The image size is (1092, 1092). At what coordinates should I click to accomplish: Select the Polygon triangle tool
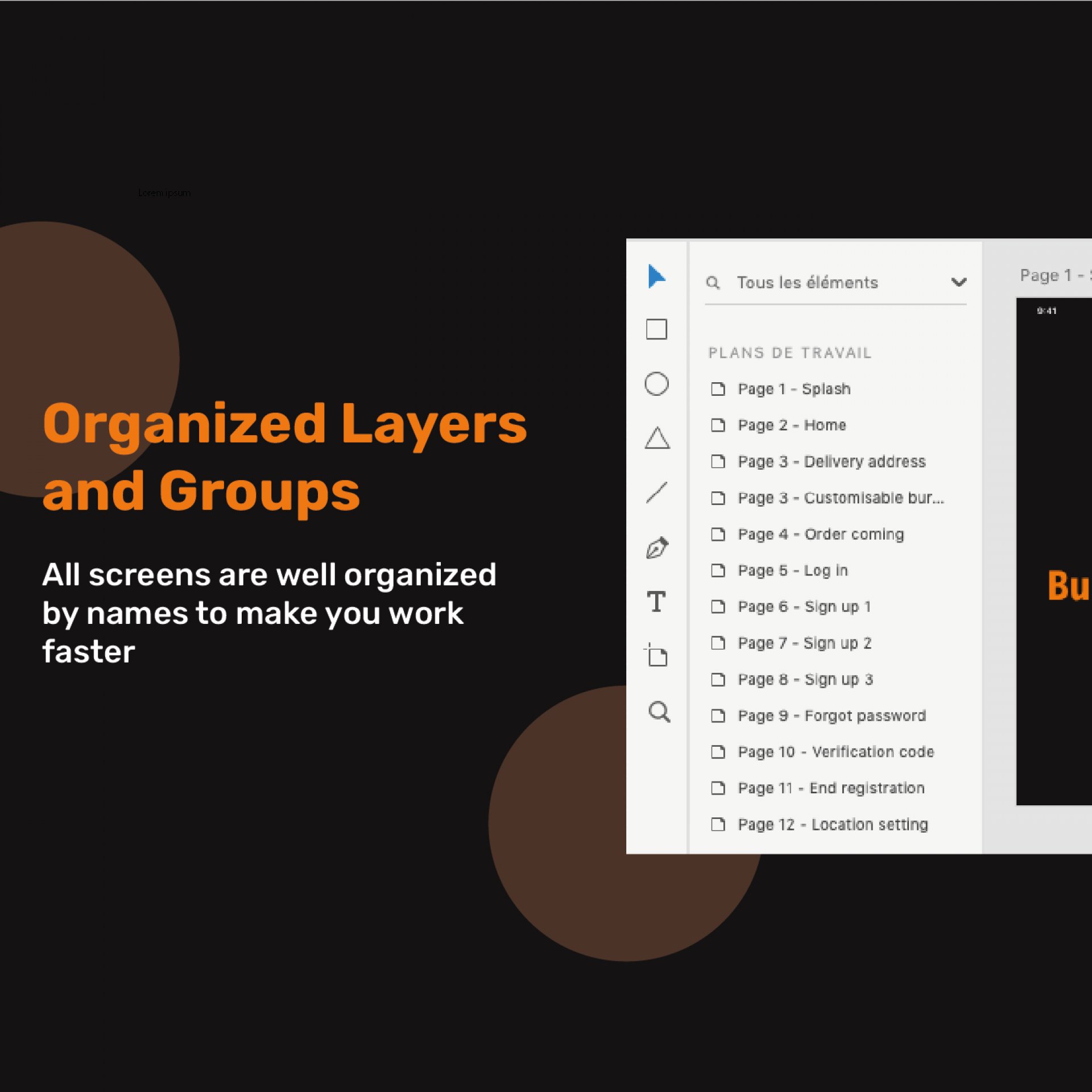657,439
